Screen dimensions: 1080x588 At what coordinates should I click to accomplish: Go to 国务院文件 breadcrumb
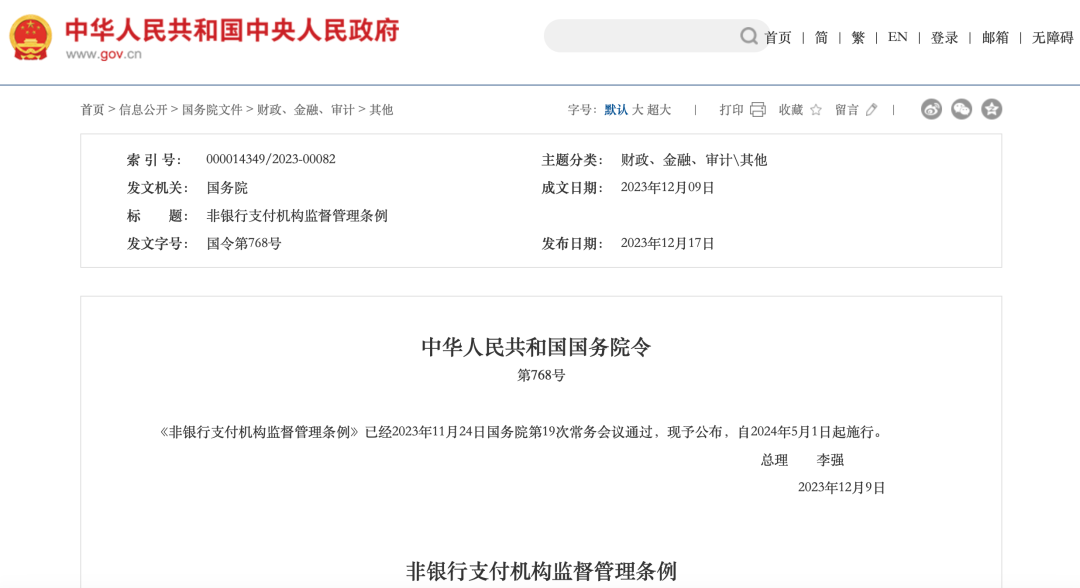click(212, 109)
